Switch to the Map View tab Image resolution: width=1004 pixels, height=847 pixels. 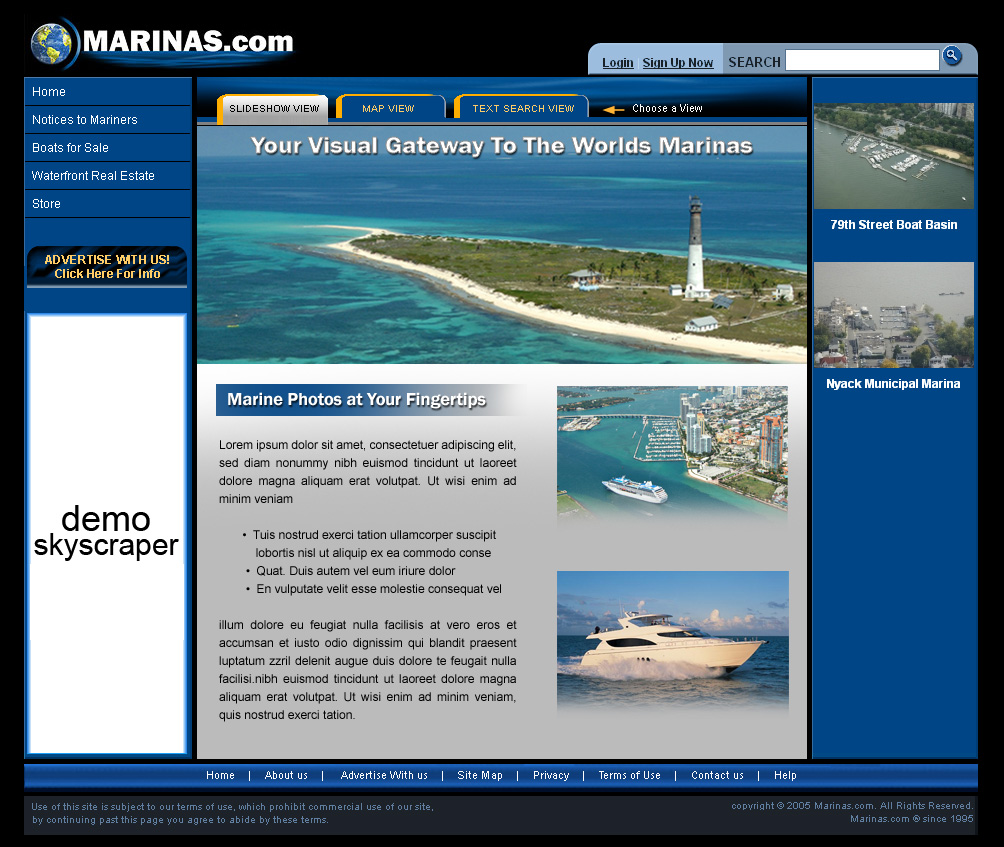pyautogui.click(x=389, y=108)
